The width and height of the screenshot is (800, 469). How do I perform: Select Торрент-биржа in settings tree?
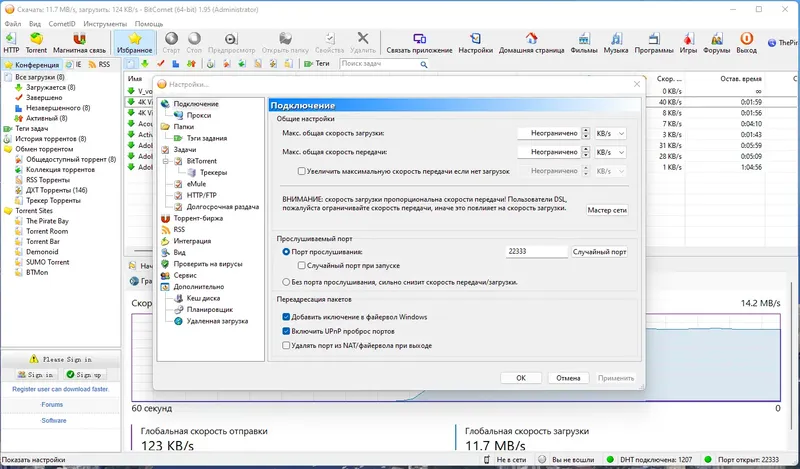[198, 218]
